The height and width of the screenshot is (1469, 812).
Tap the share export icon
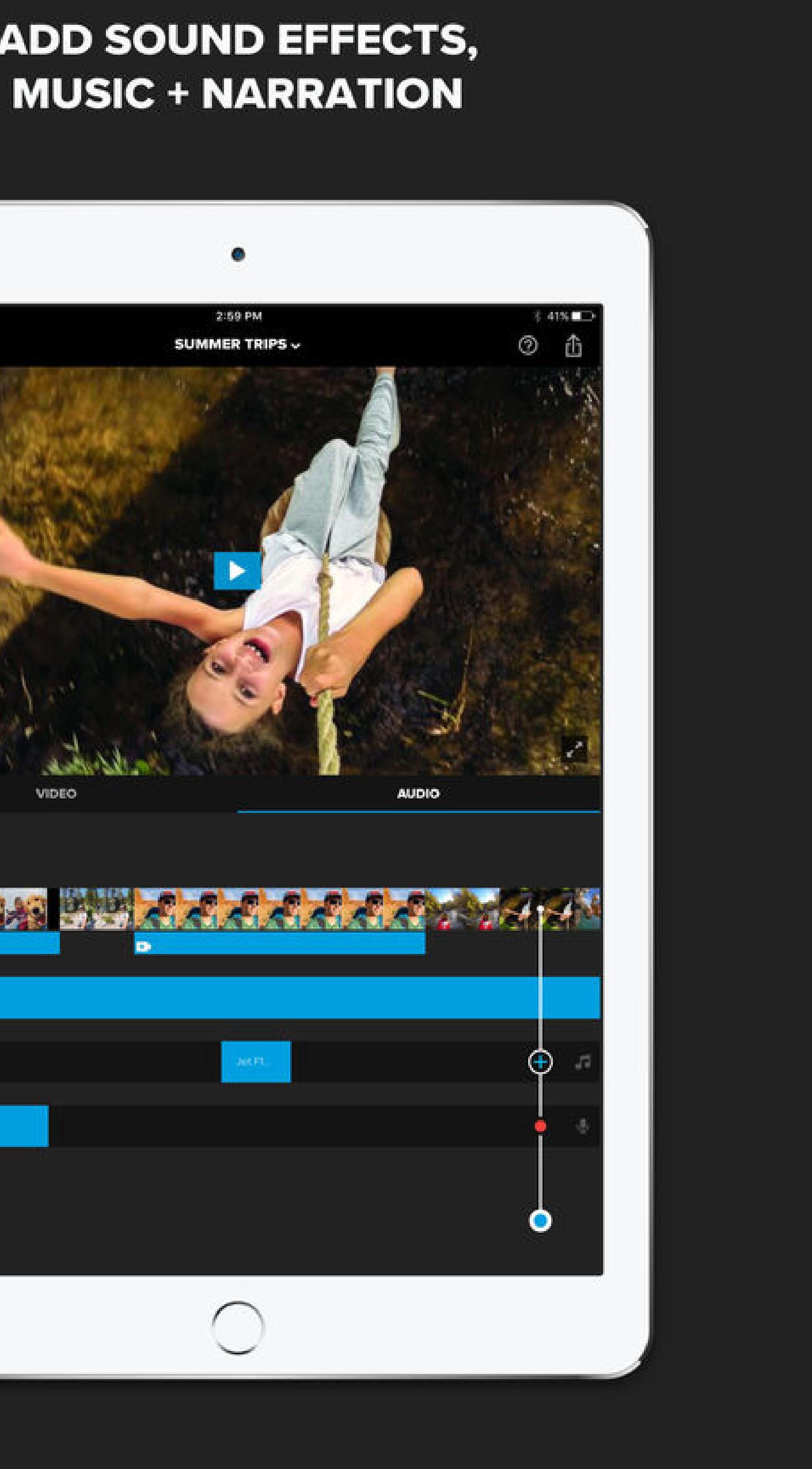(x=573, y=346)
